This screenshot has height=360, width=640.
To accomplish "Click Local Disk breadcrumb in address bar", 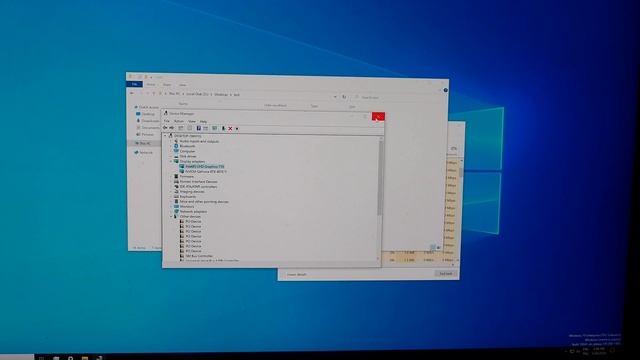I will click(x=198, y=94).
